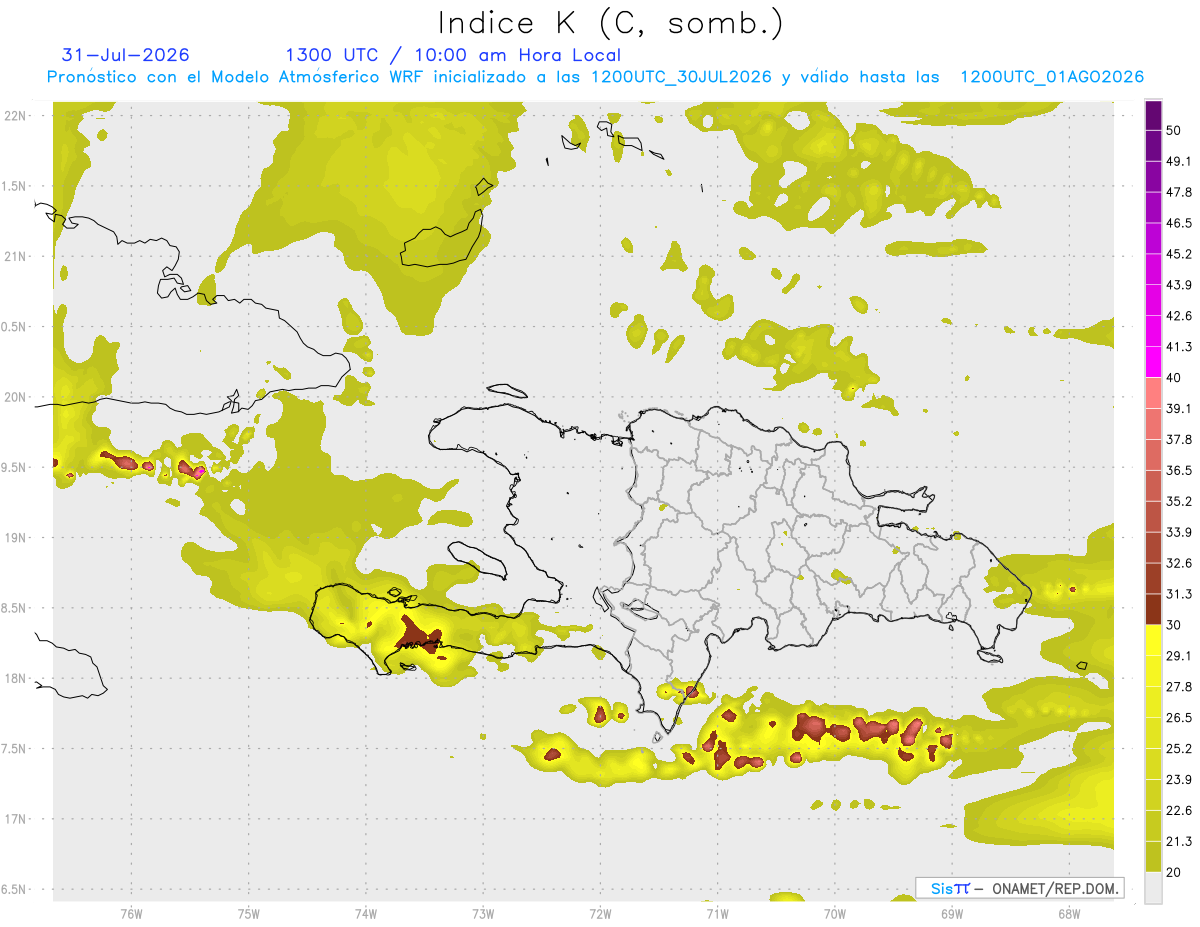Click the colorbar value '30'

tap(1175, 625)
